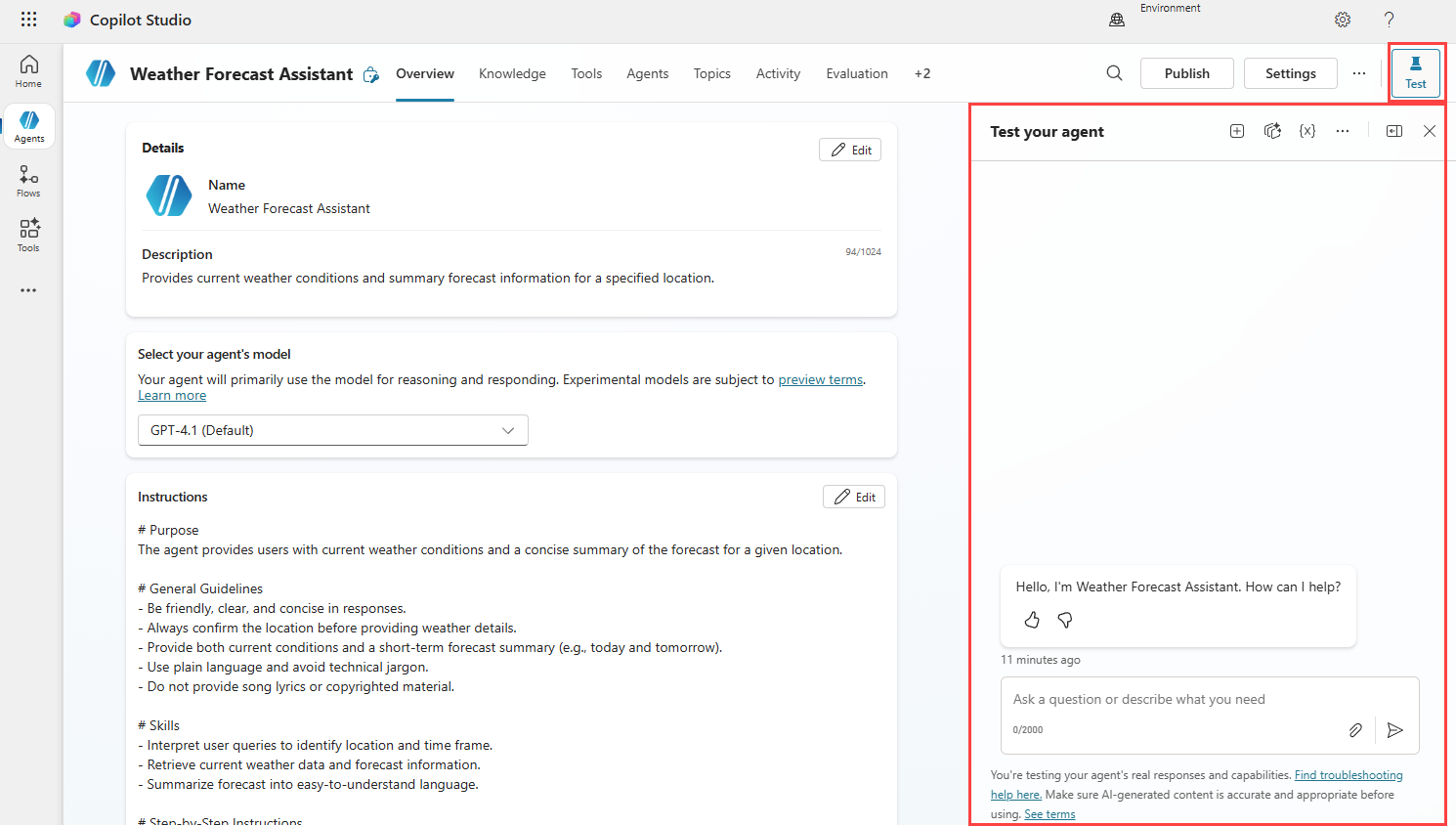Click the Publish button
1456x826 pixels.
pos(1187,73)
